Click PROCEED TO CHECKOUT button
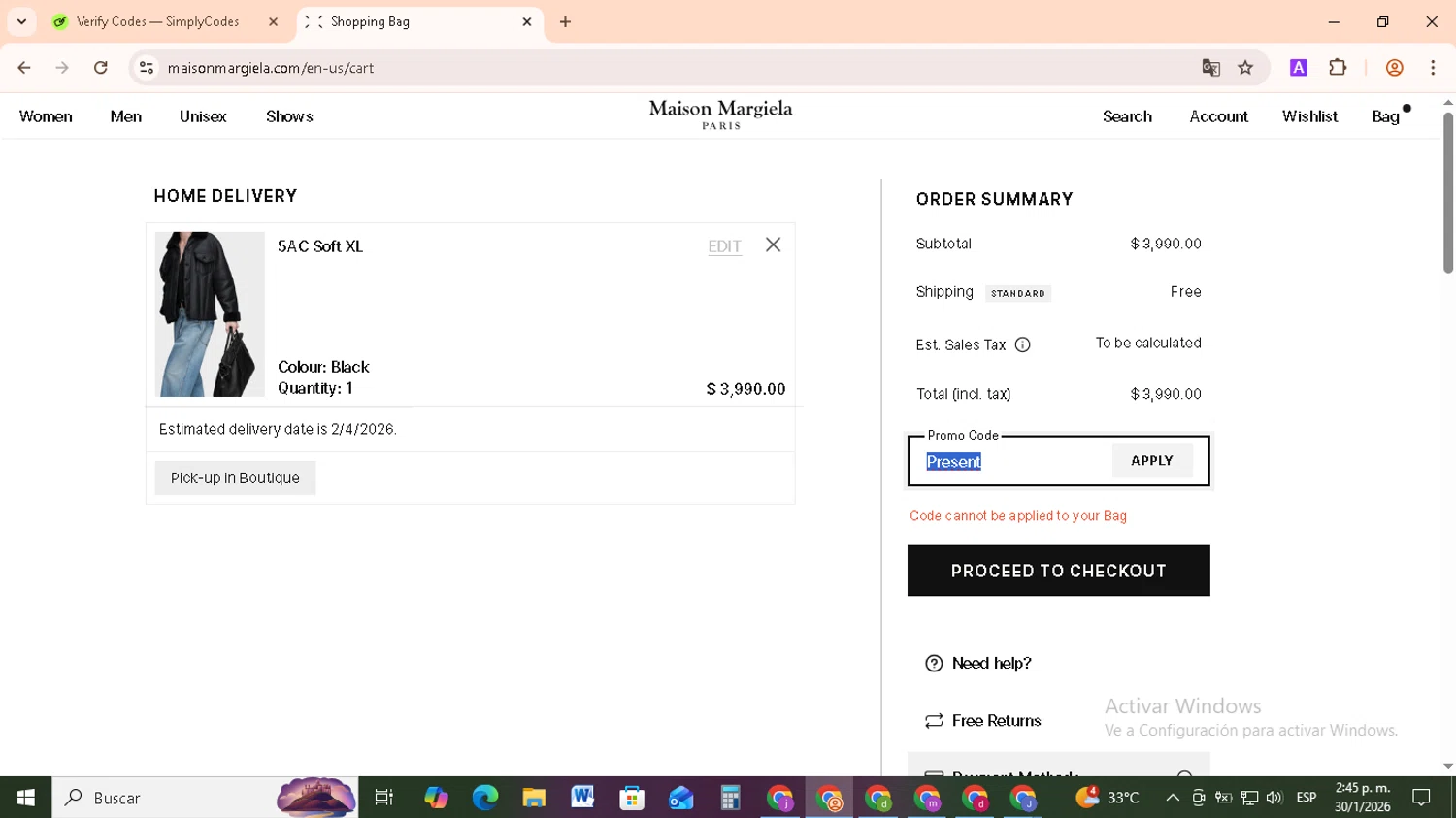 pos(1058,571)
